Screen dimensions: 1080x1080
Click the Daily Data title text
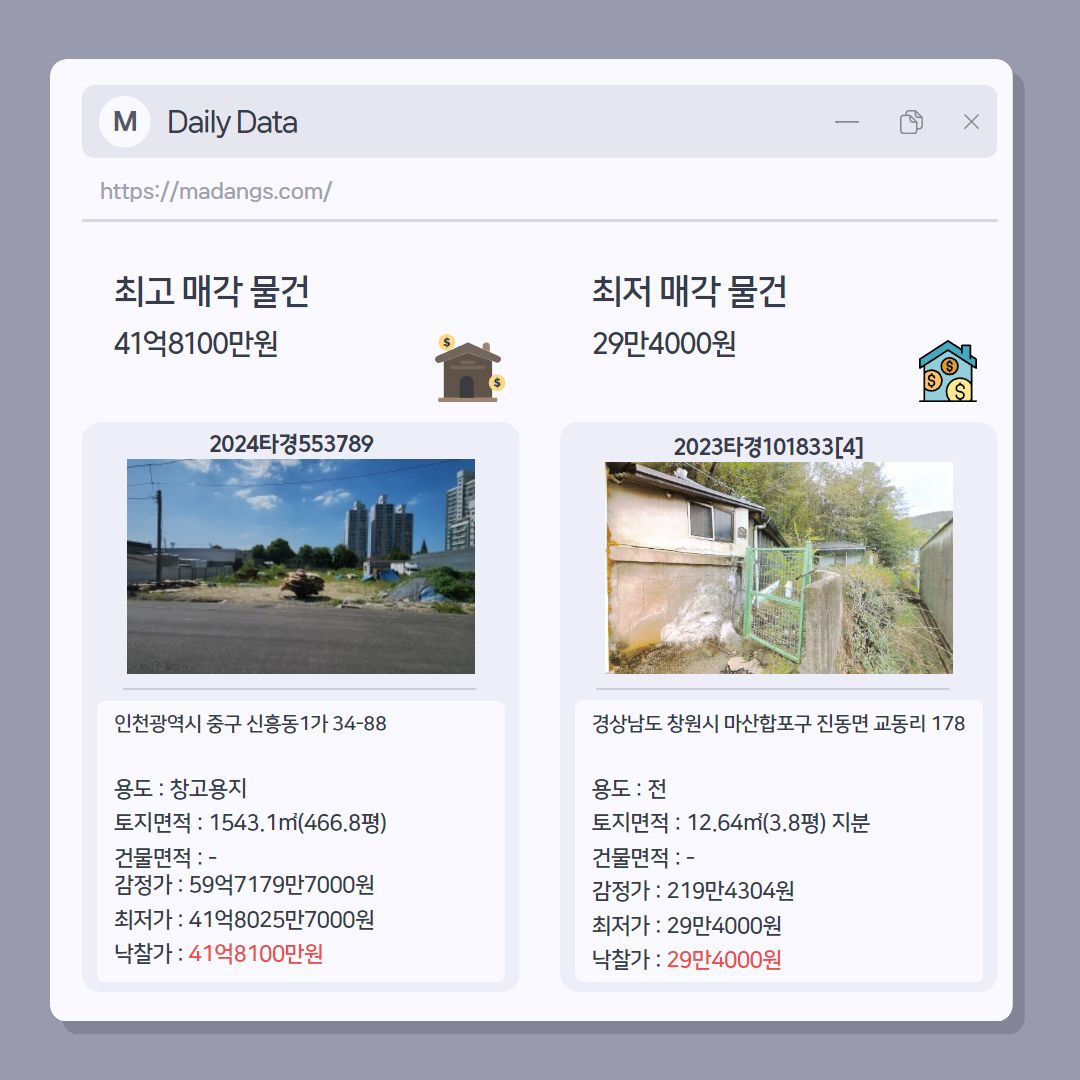(232, 122)
